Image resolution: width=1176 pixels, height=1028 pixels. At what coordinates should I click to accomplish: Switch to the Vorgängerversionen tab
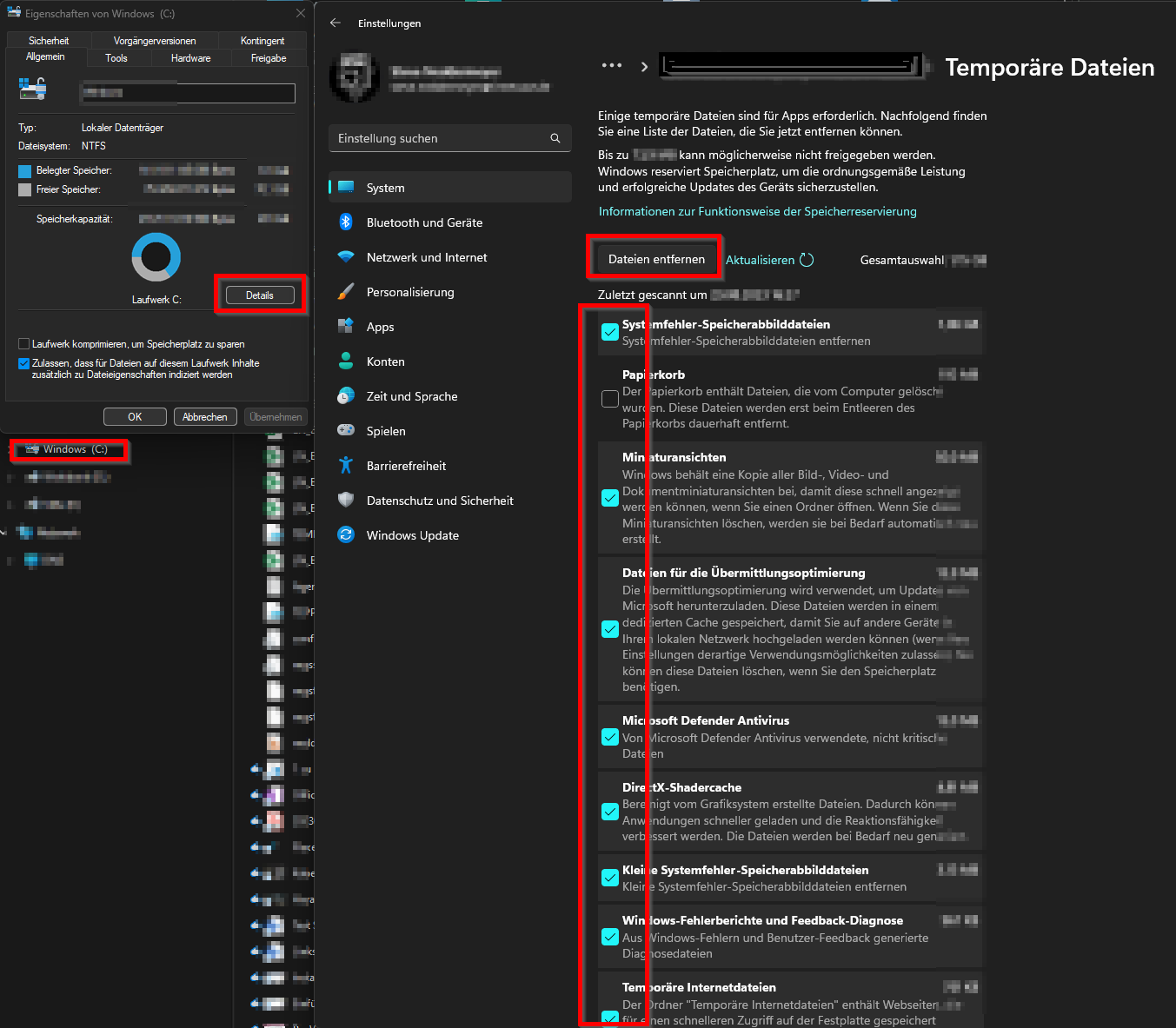point(155,41)
